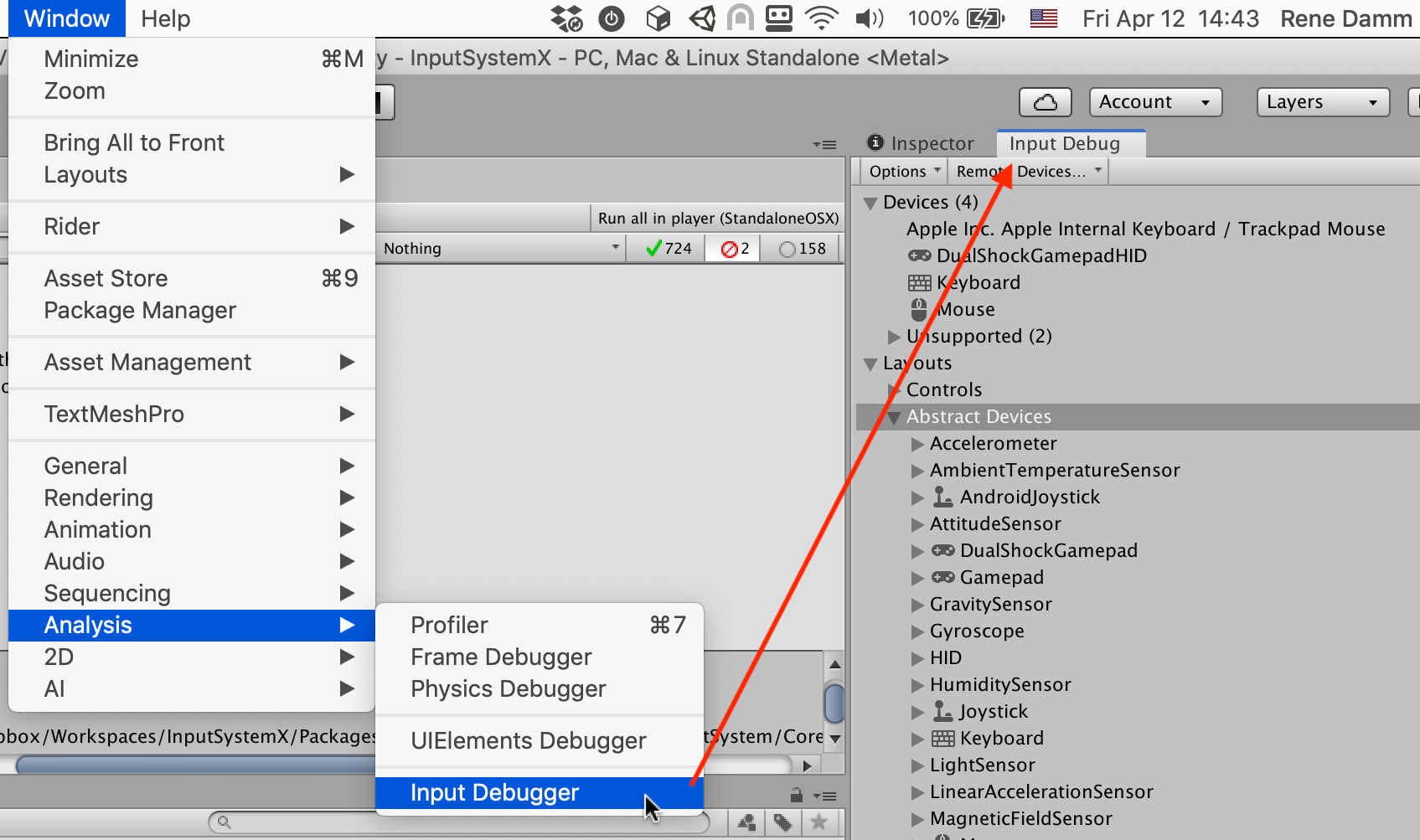Open the Layers dropdown
Screen dimensions: 1420x840
tap(1323, 102)
